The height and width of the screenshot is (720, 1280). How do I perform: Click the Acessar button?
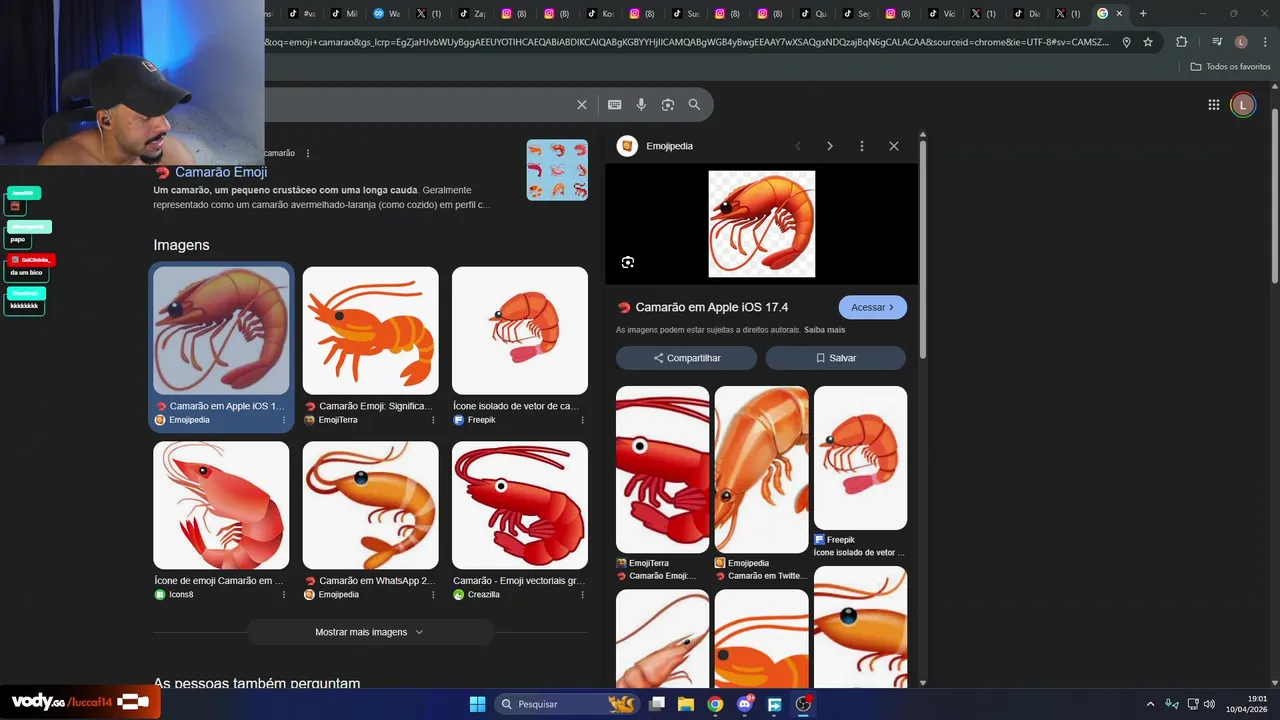coord(873,307)
